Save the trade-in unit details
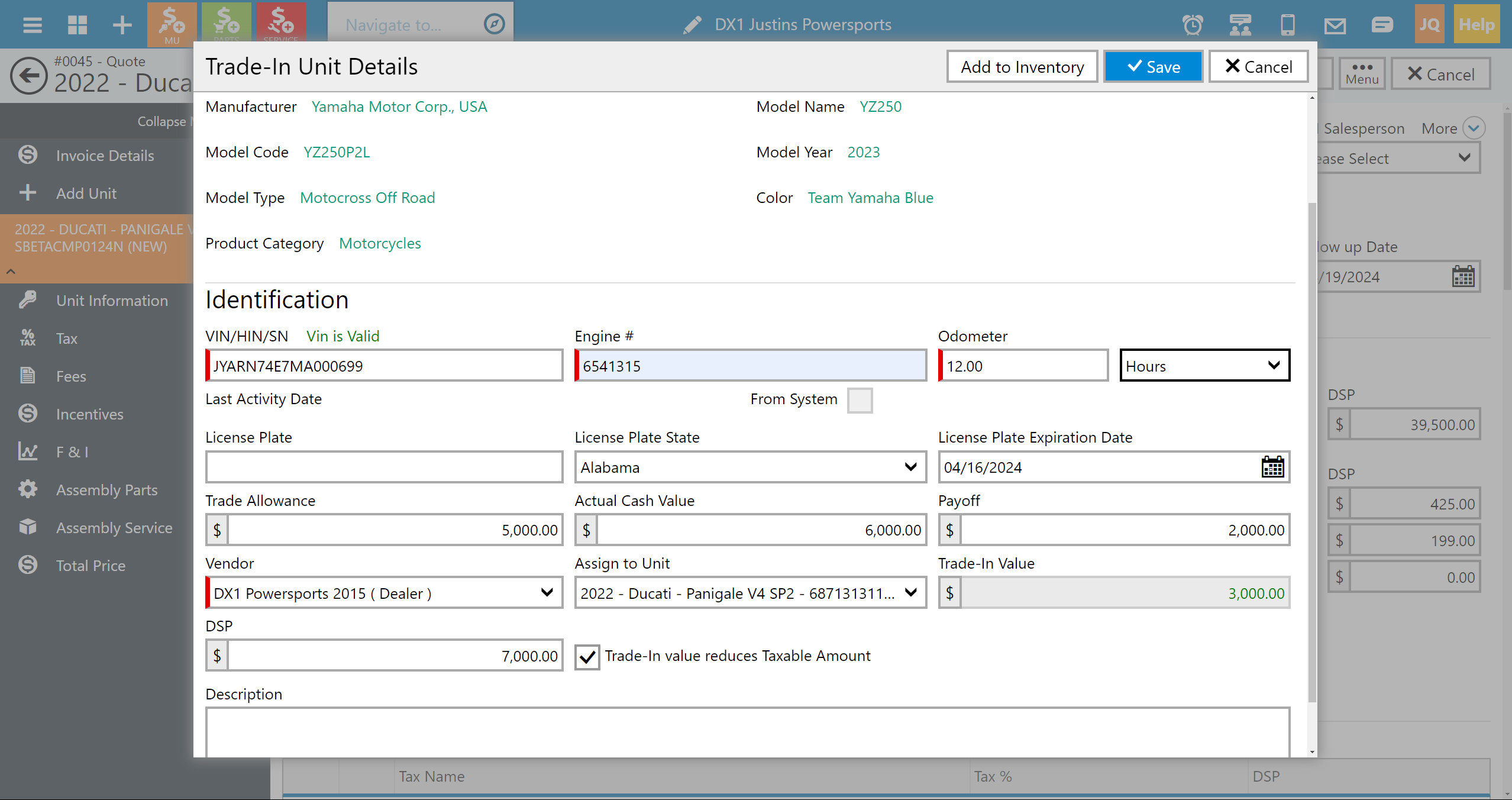This screenshot has height=800, width=1512. coord(1153,67)
